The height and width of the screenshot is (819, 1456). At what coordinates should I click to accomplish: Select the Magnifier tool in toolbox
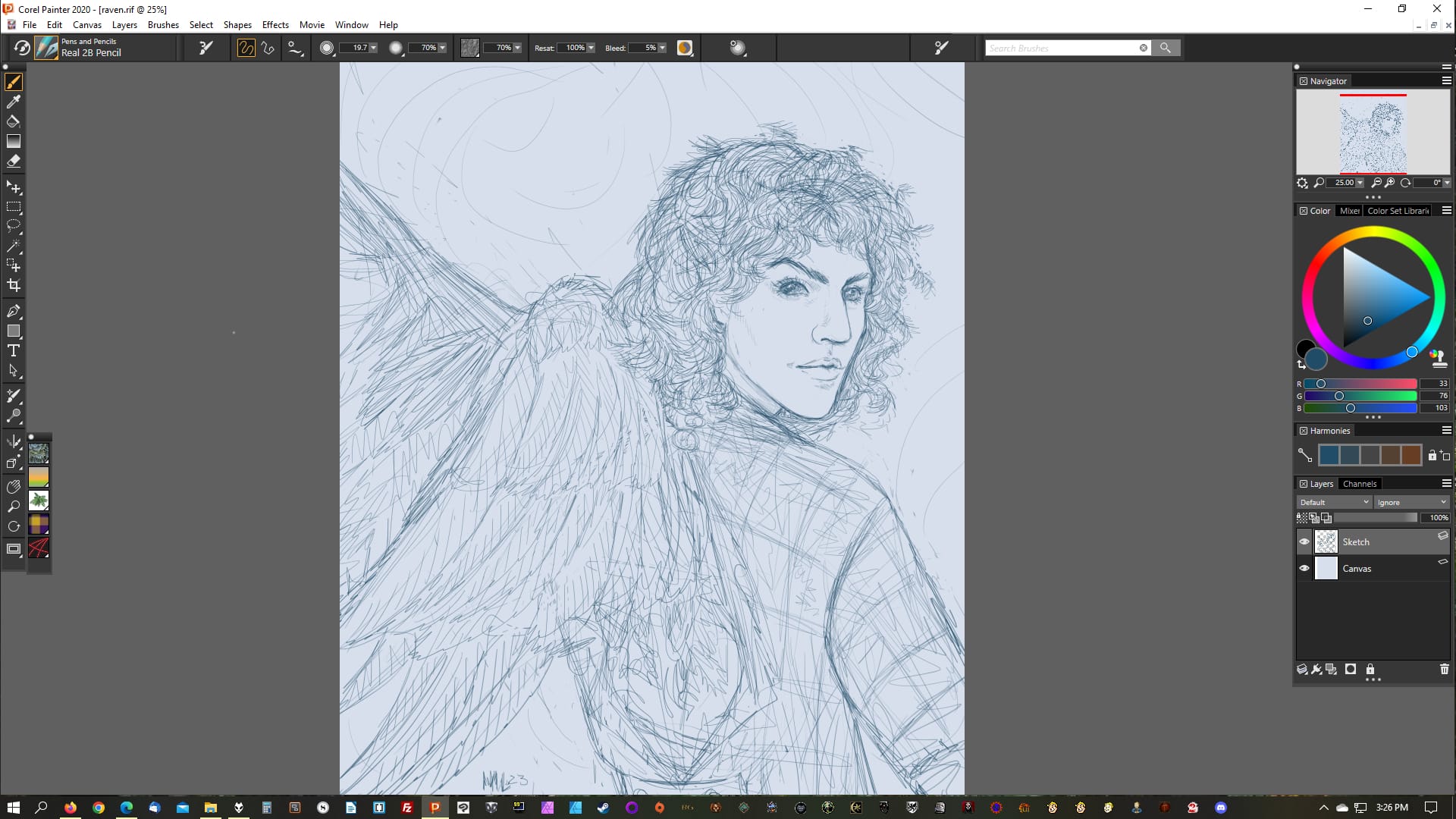pos(14,507)
